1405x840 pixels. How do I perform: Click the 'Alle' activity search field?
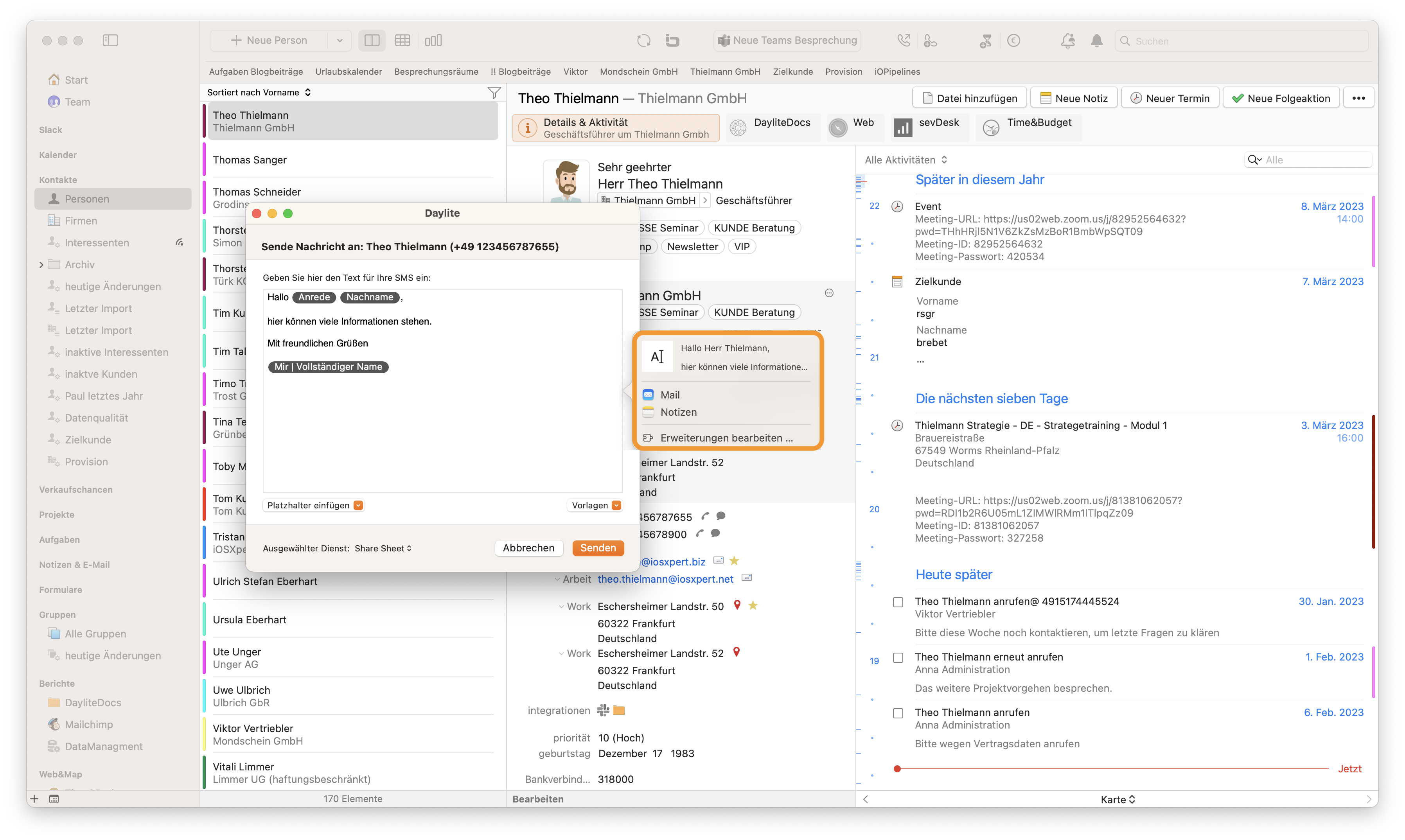coord(1308,160)
